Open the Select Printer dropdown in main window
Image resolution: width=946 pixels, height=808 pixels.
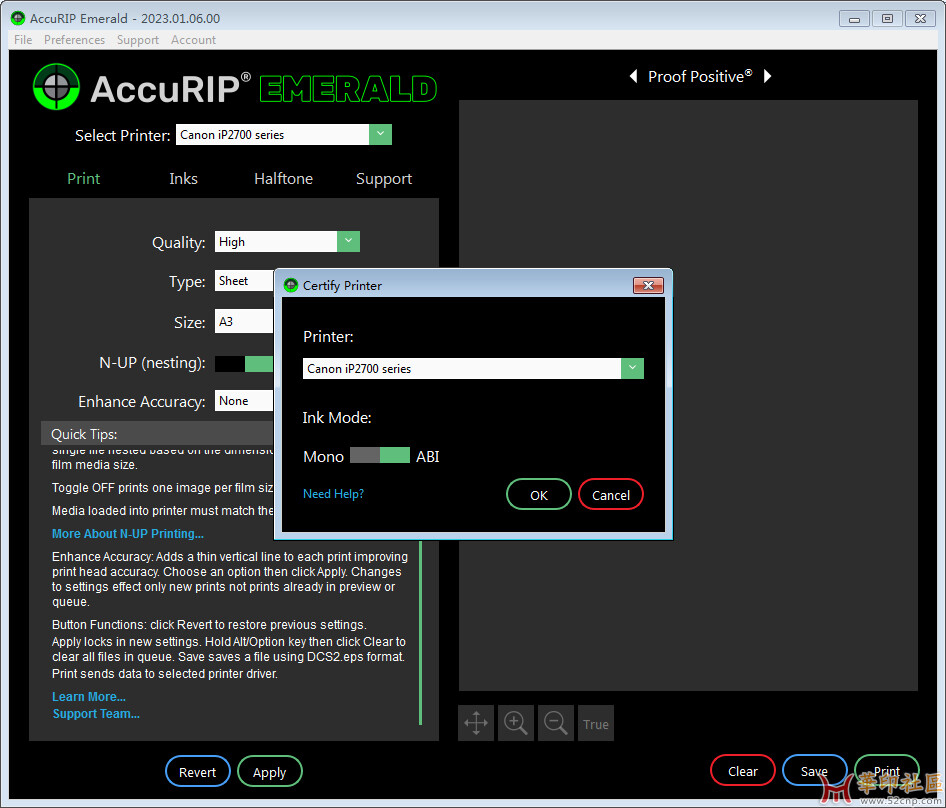coord(380,134)
